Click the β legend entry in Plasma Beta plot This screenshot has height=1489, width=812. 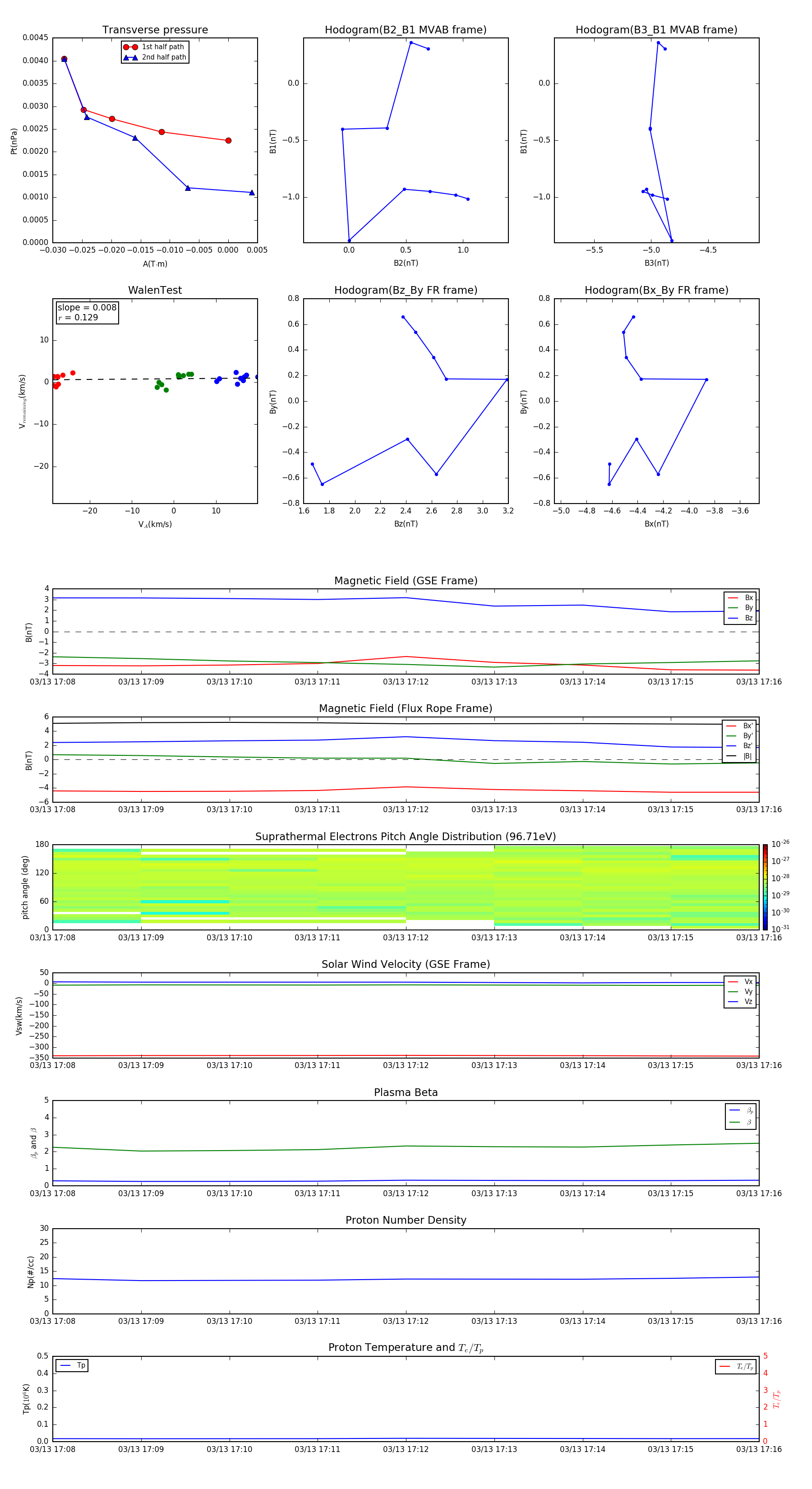pyautogui.click(x=741, y=1123)
